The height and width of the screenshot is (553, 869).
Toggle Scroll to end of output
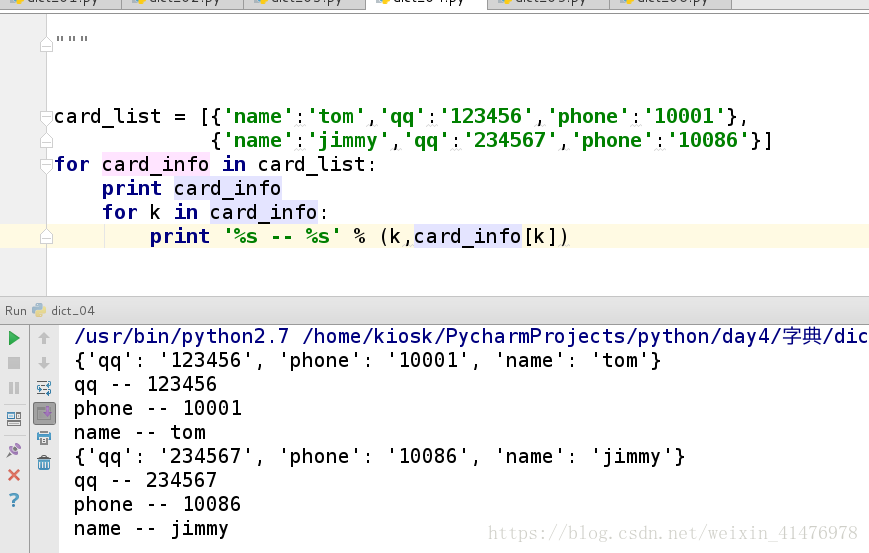(x=44, y=413)
